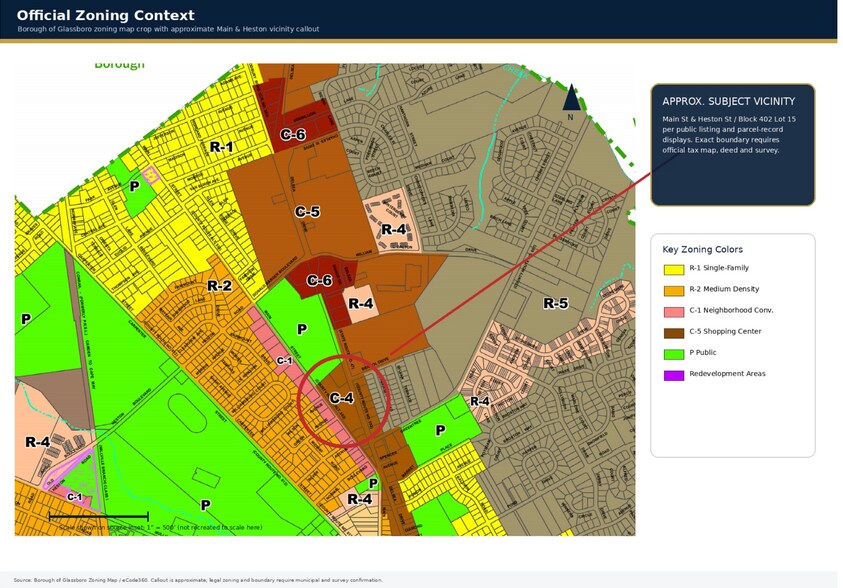Click the source citation footer text

(198, 580)
